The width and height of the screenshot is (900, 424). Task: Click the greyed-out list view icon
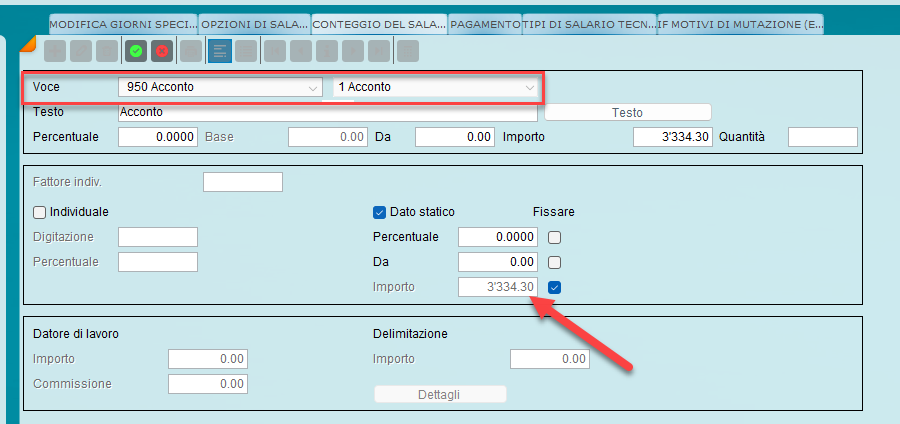pos(246,50)
